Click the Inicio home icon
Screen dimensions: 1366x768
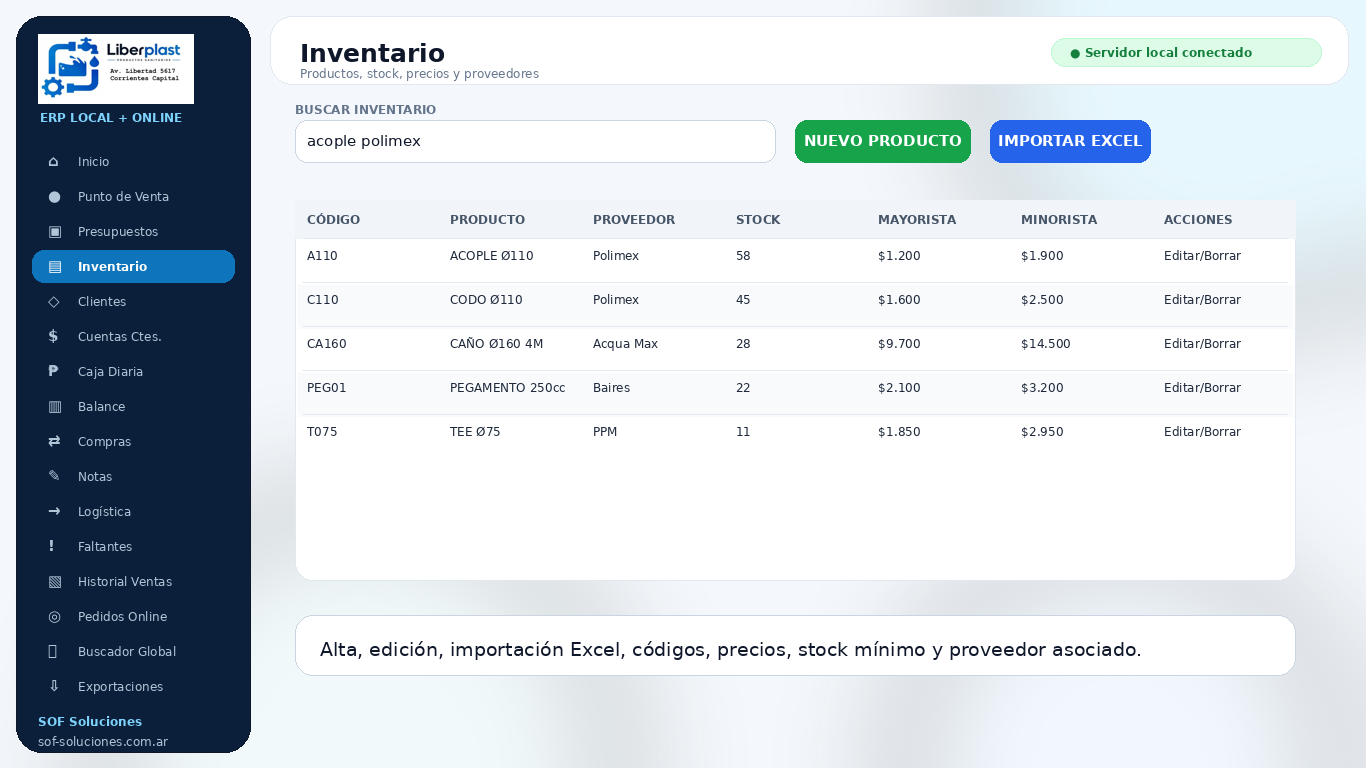pyautogui.click(x=54, y=162)
